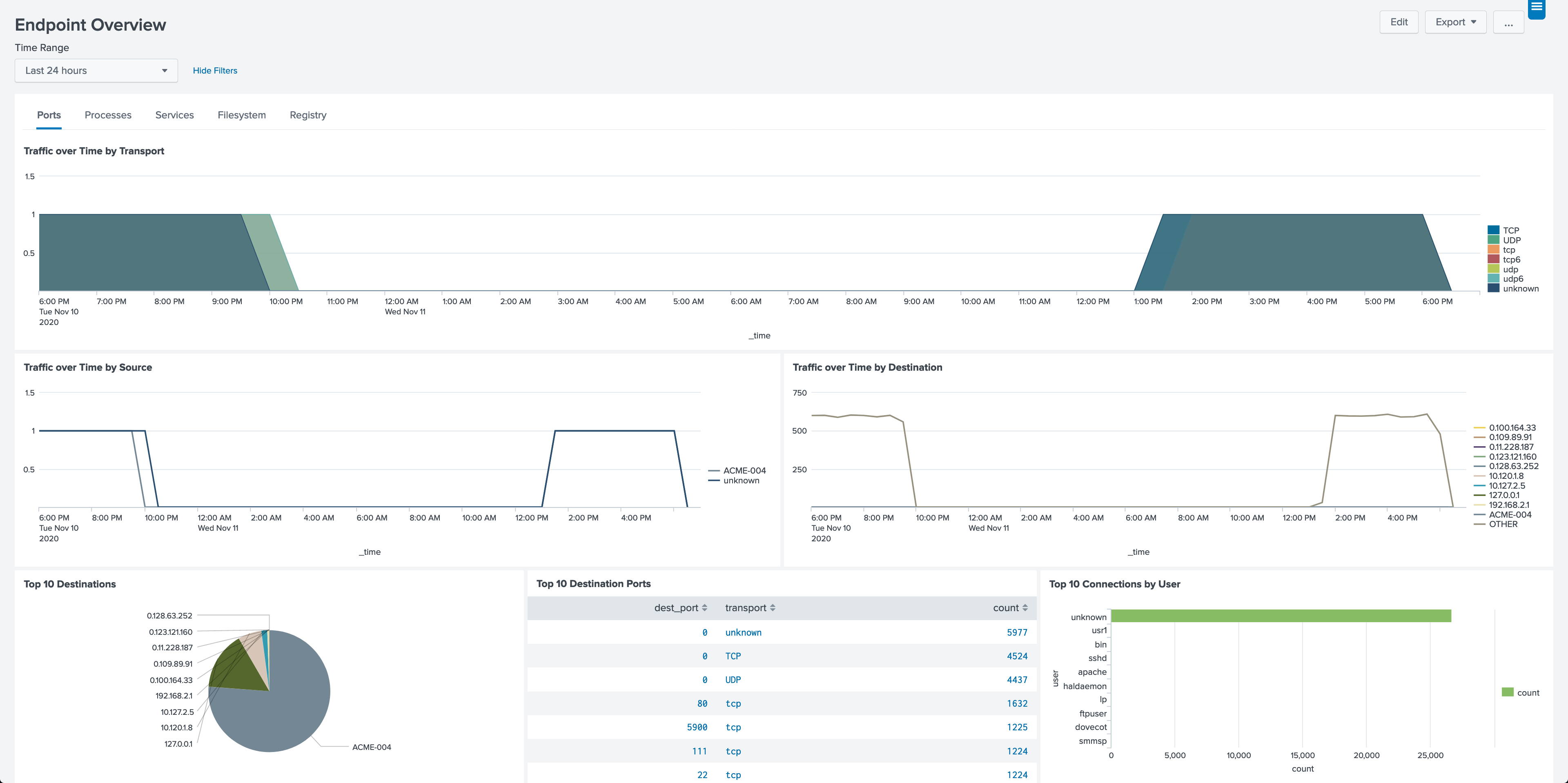
Task: Expand the Export dropdown menu
Action: 1455,22
